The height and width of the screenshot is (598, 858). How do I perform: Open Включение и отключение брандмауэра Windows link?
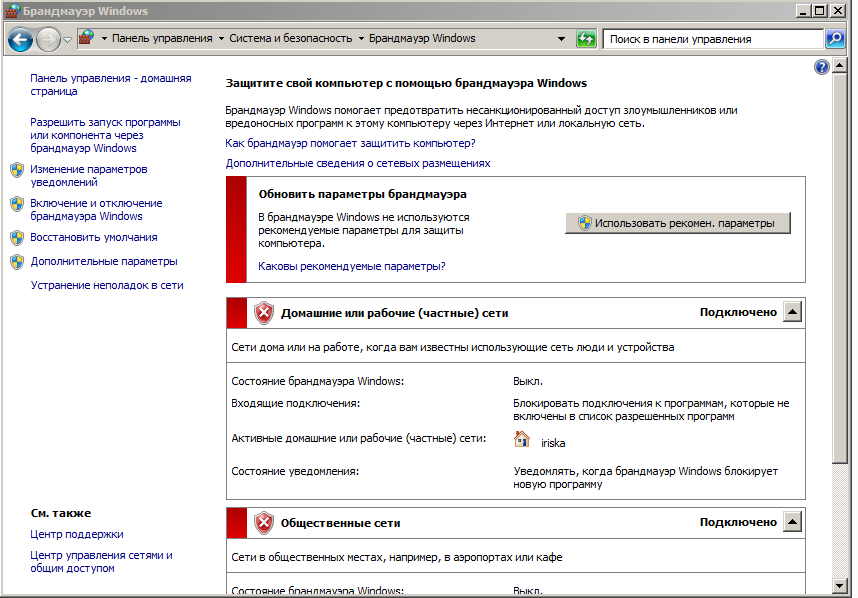(96, 210)
